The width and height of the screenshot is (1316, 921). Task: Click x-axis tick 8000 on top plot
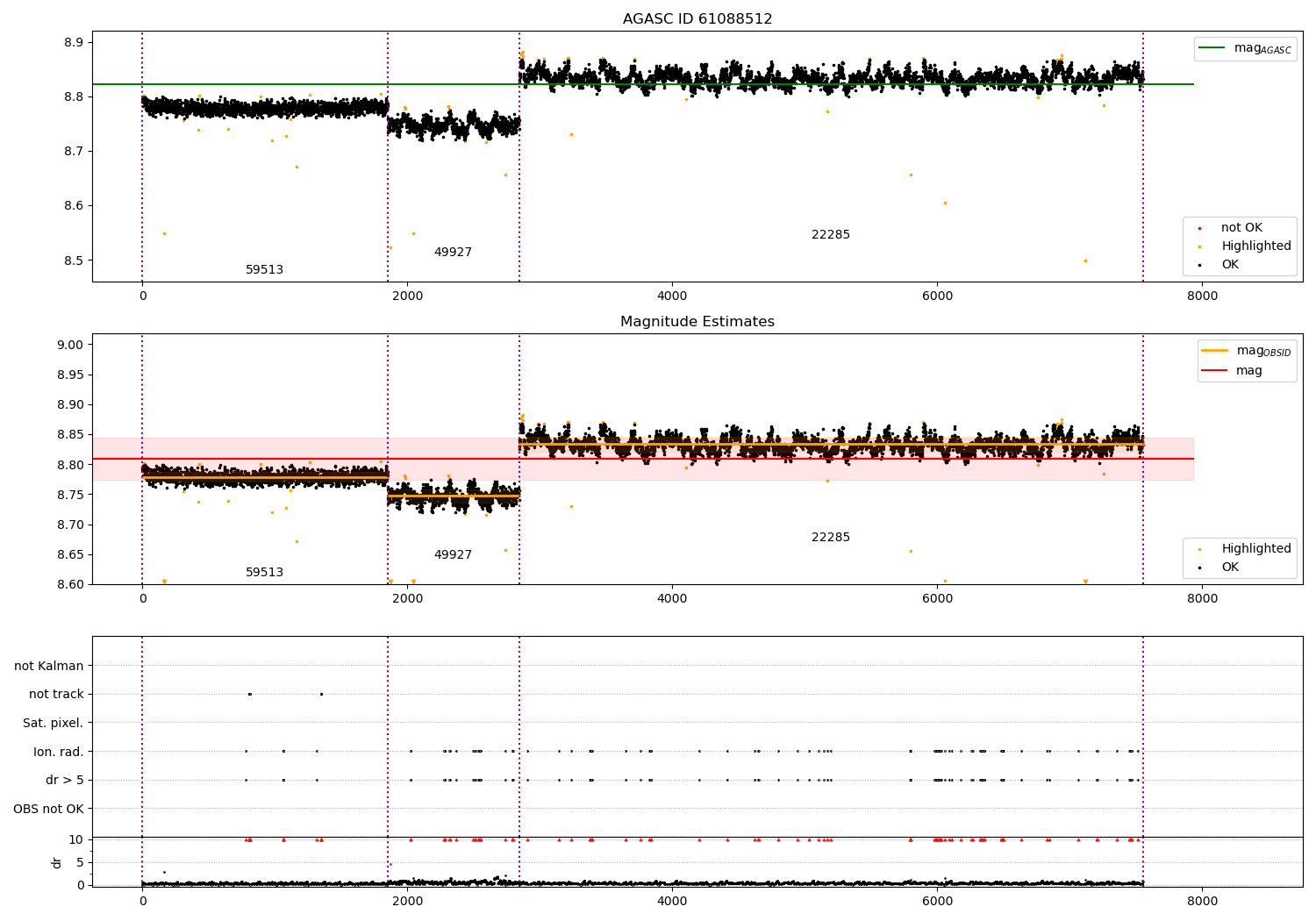click(1202, 296)
